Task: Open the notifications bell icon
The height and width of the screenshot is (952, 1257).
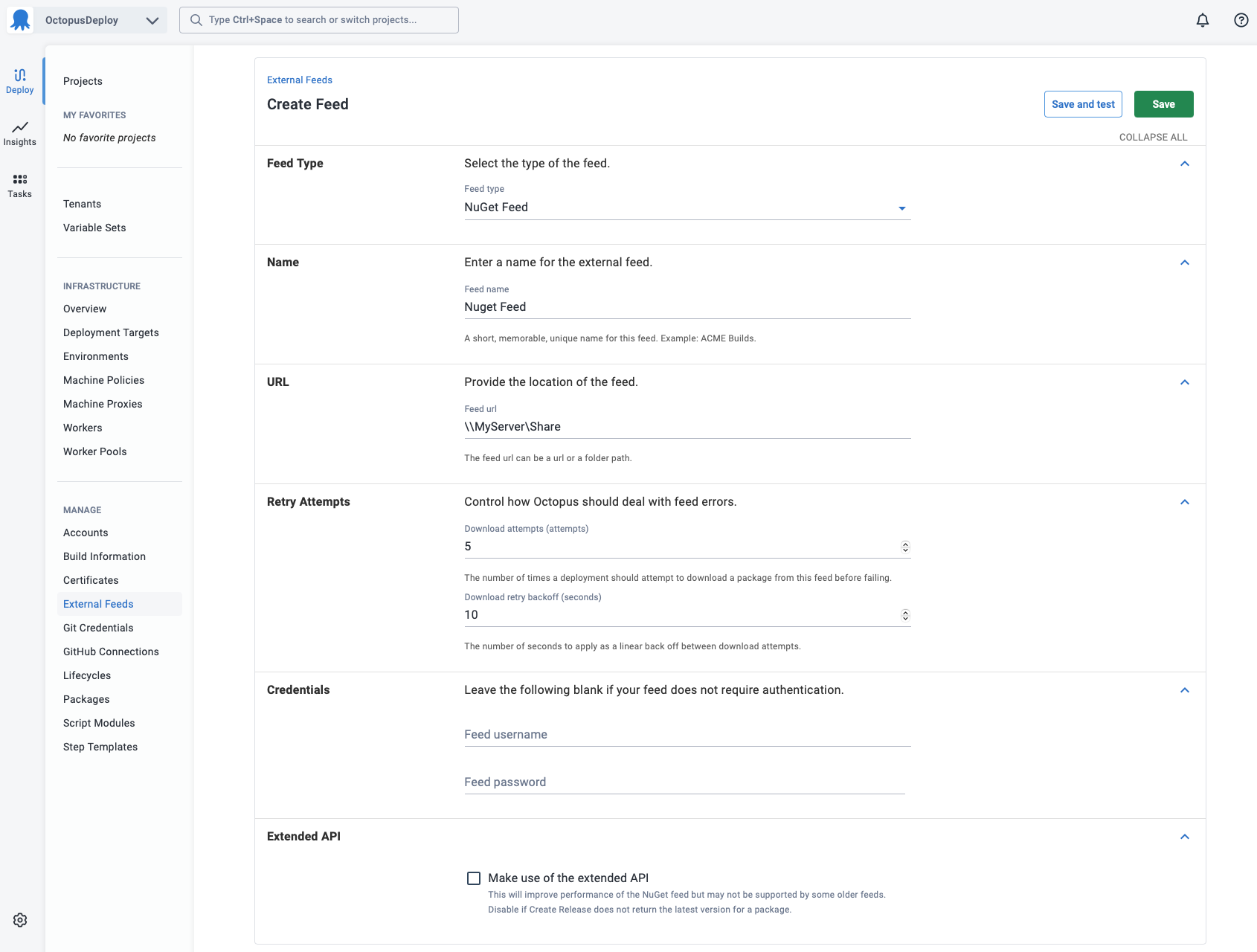Action: coord(1203,20)
